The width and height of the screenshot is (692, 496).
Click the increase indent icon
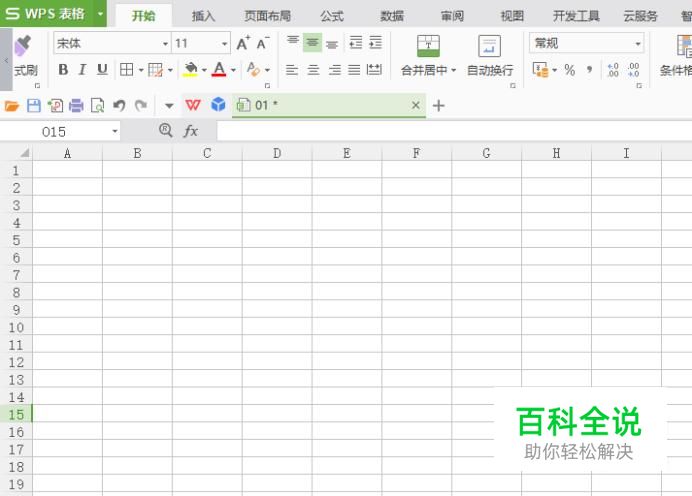pos(375,43)
